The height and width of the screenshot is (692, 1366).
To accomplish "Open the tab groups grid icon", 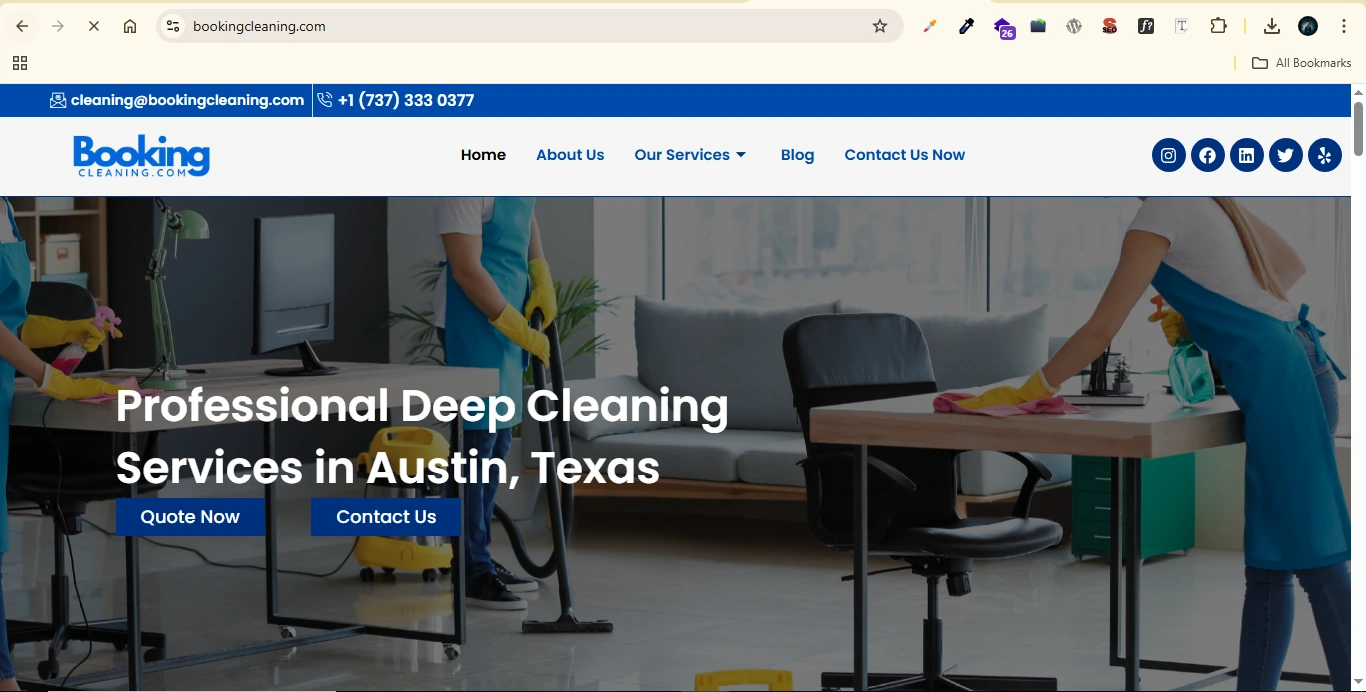I will [20, 63].
